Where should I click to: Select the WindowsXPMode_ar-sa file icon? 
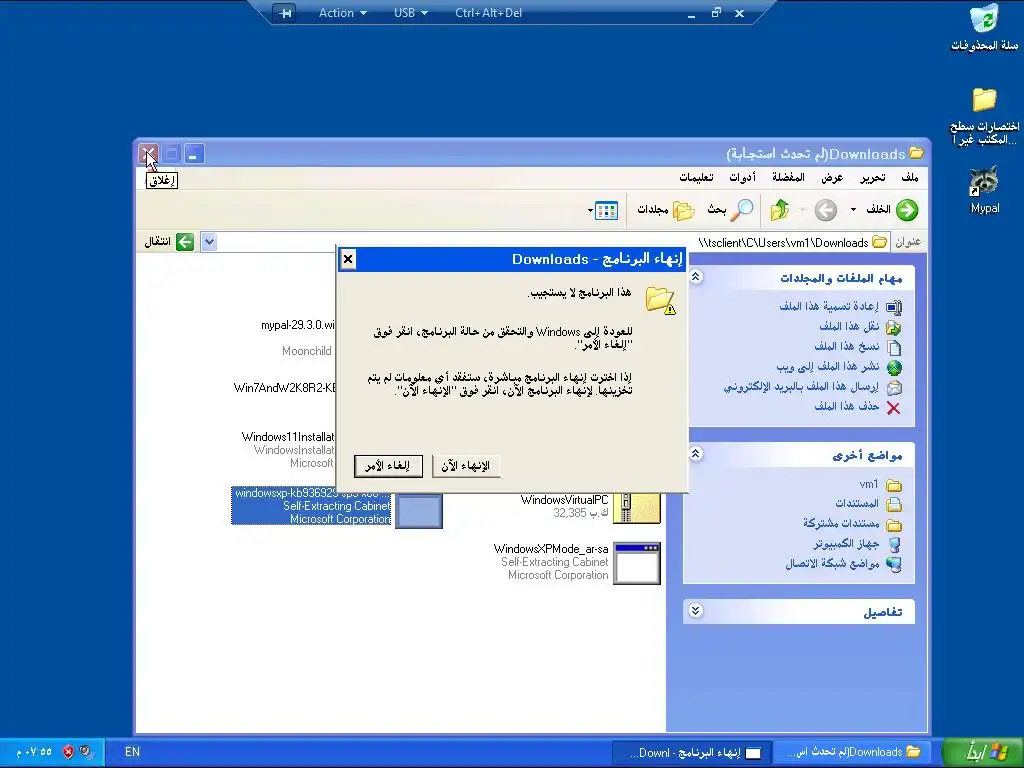637,563
